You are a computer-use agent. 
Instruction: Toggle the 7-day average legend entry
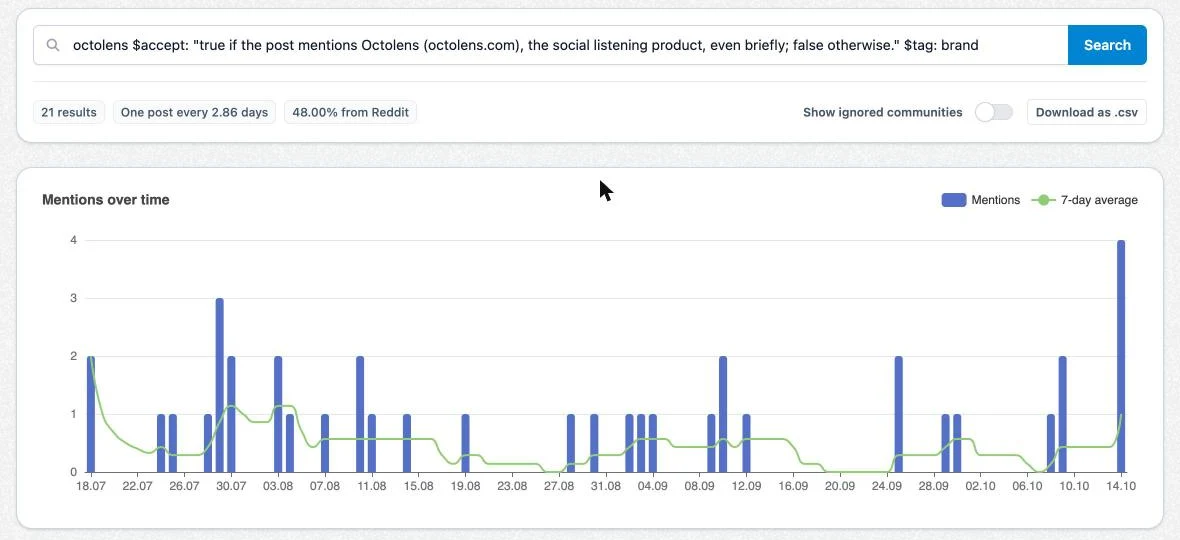[x=1084, y=200]
